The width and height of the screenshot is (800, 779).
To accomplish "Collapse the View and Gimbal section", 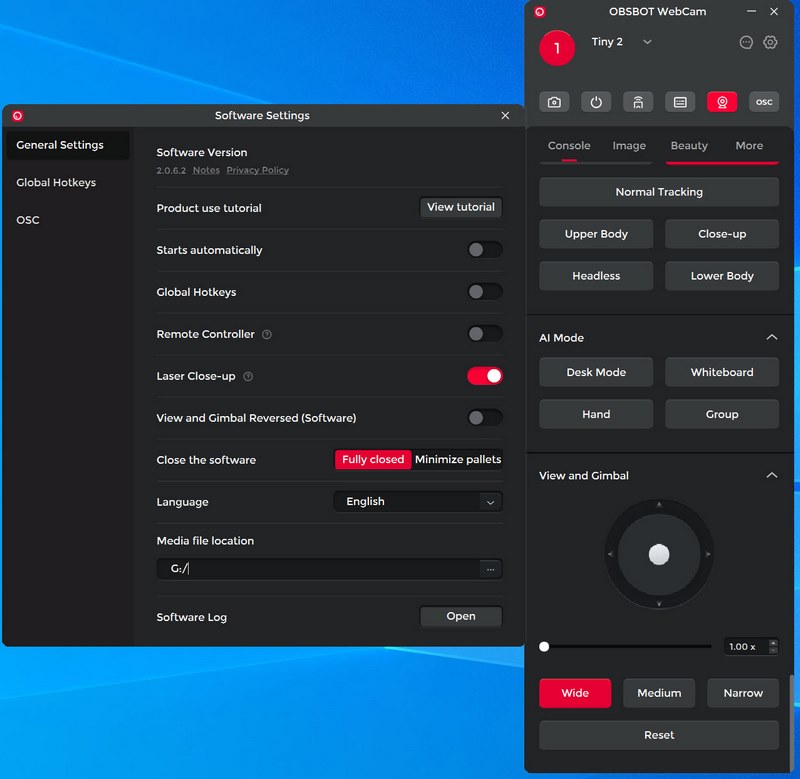I will pos(772,475).
